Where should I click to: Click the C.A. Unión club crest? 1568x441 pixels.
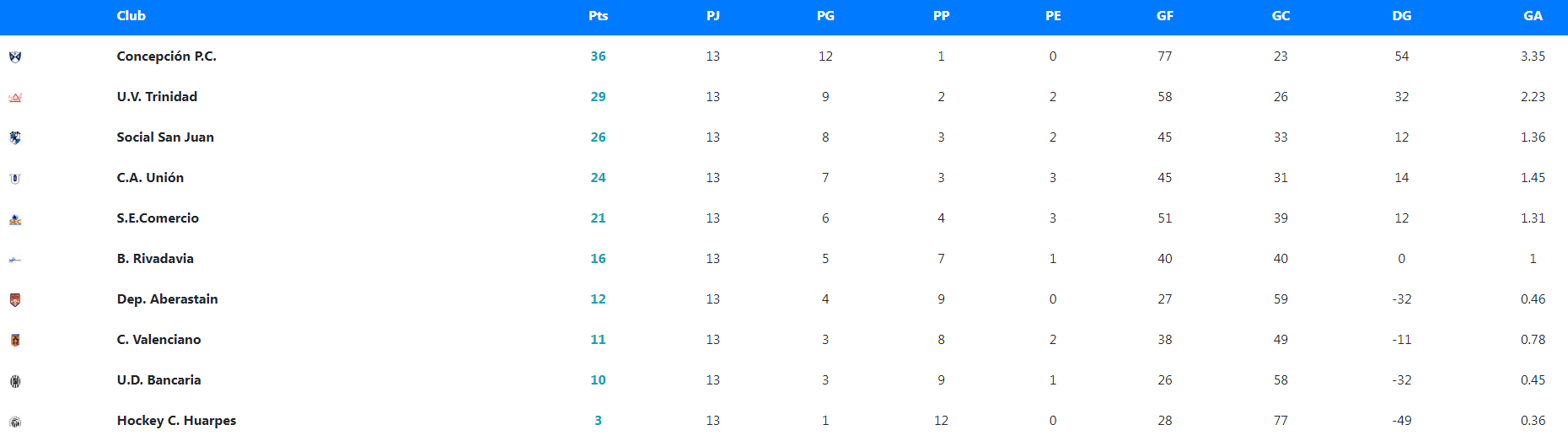15,178
